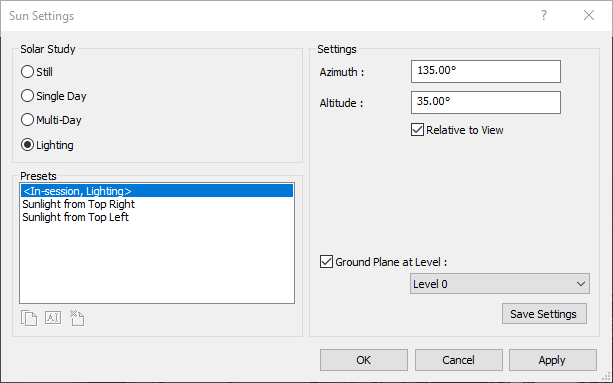
Task: Select the Still solar study option
Action: [37, 72]
